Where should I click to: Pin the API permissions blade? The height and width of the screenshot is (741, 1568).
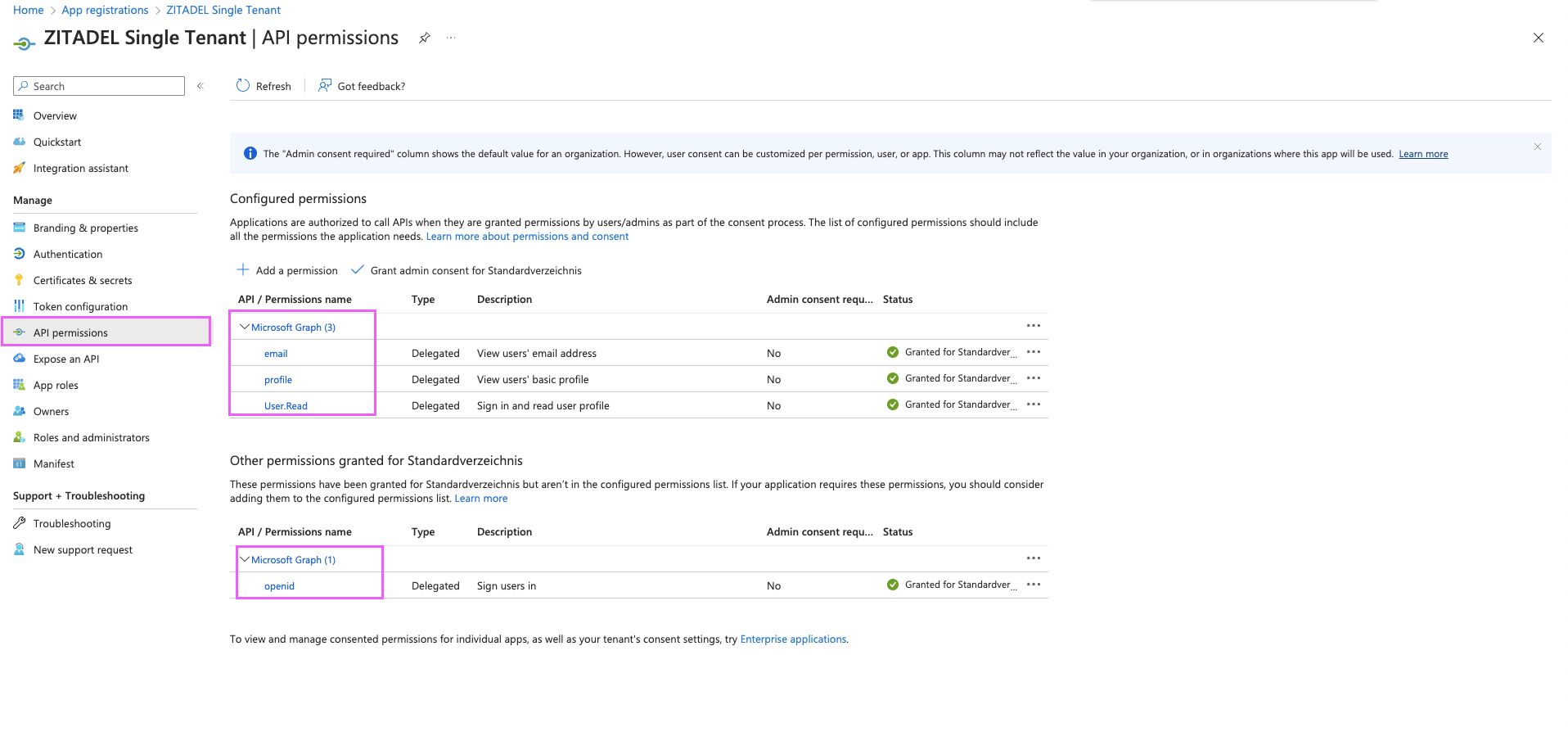[x=424, y=38]
